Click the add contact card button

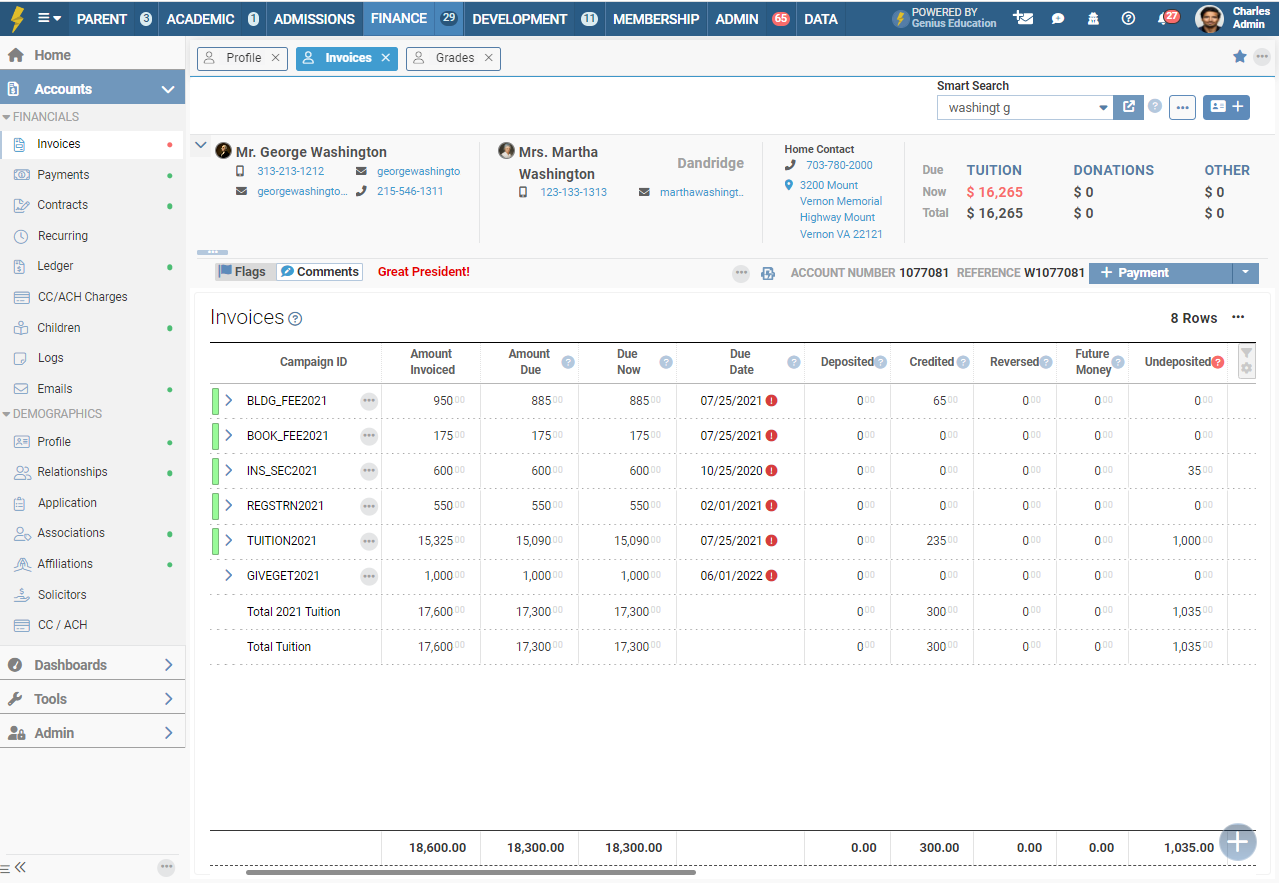[x=1226, y=107]
